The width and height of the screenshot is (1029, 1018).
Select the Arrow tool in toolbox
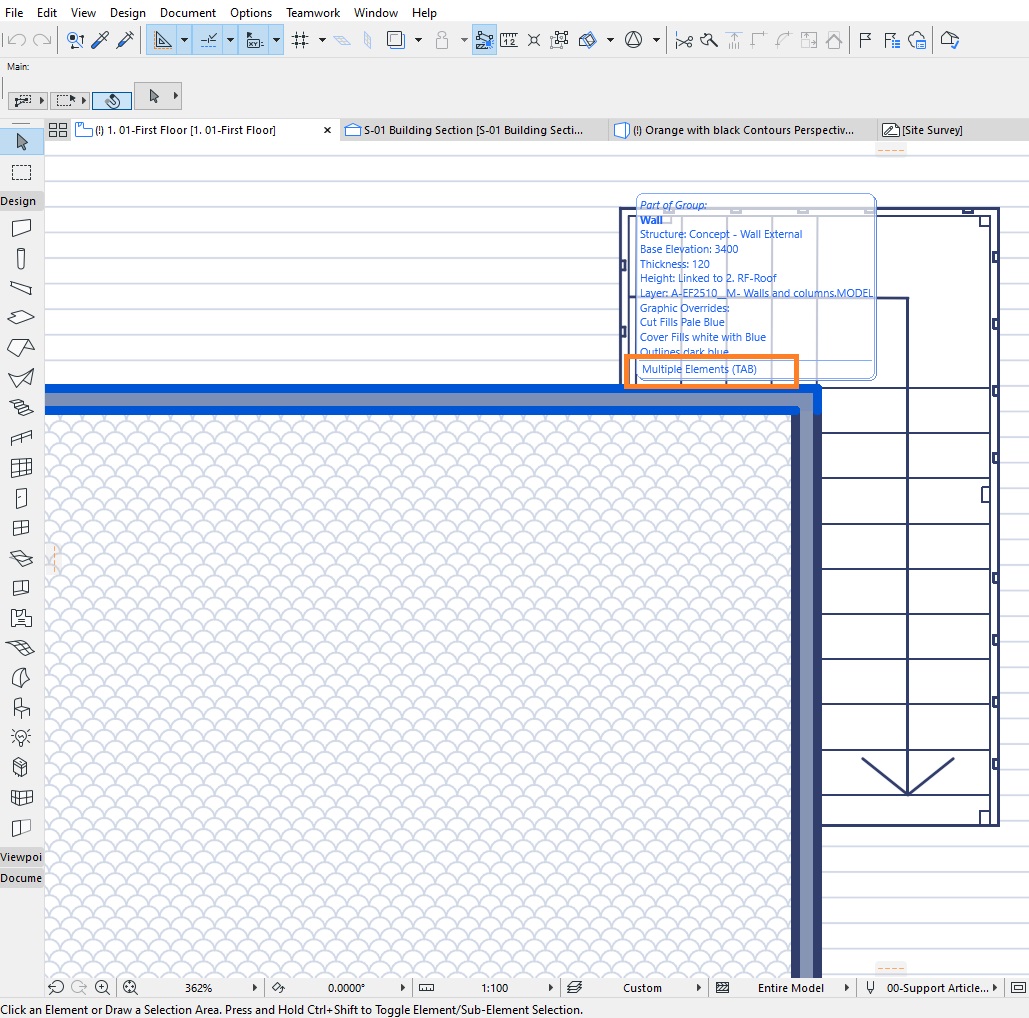22,142
